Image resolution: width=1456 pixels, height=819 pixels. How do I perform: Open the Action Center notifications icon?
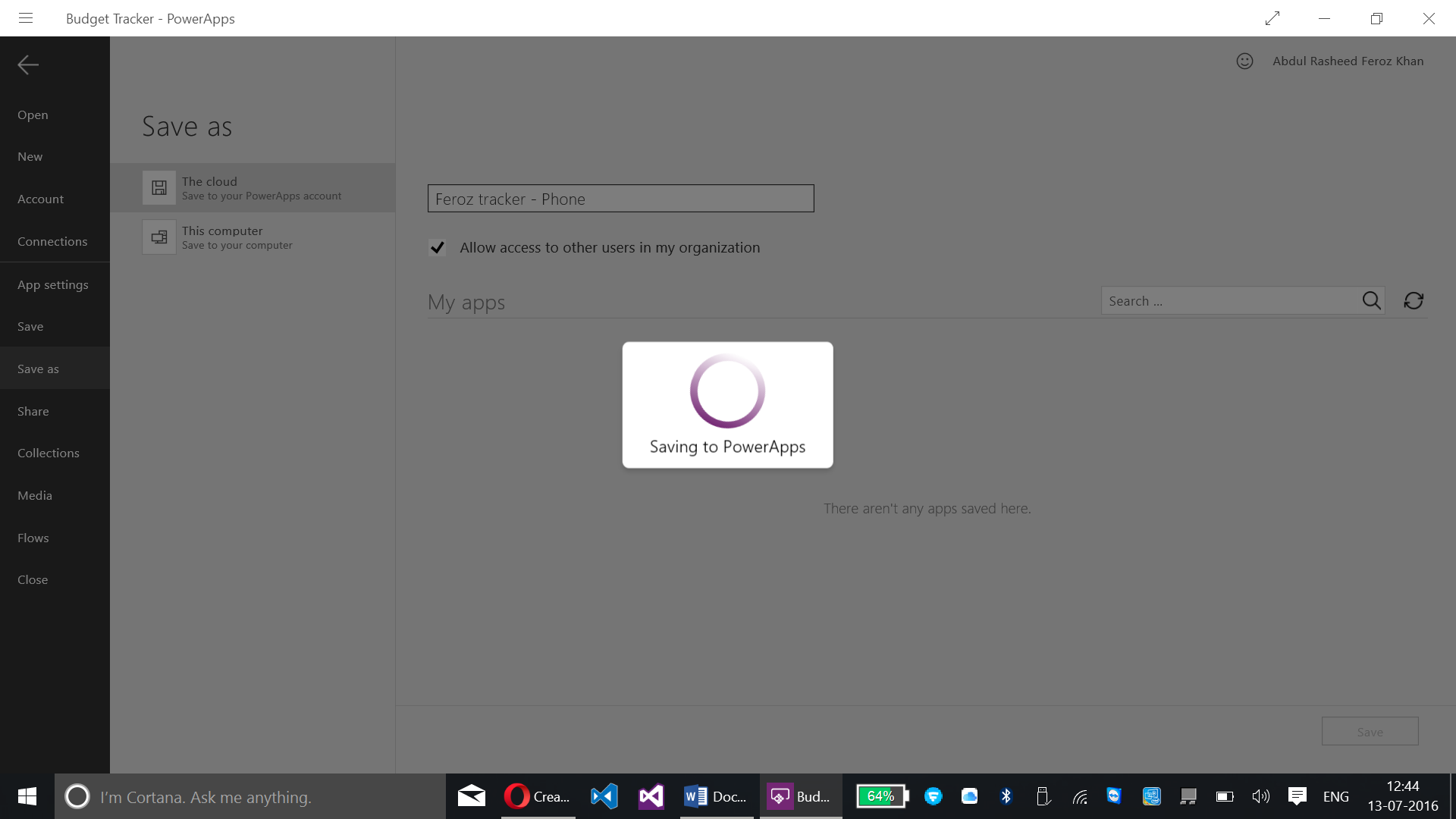[1298, 796]
